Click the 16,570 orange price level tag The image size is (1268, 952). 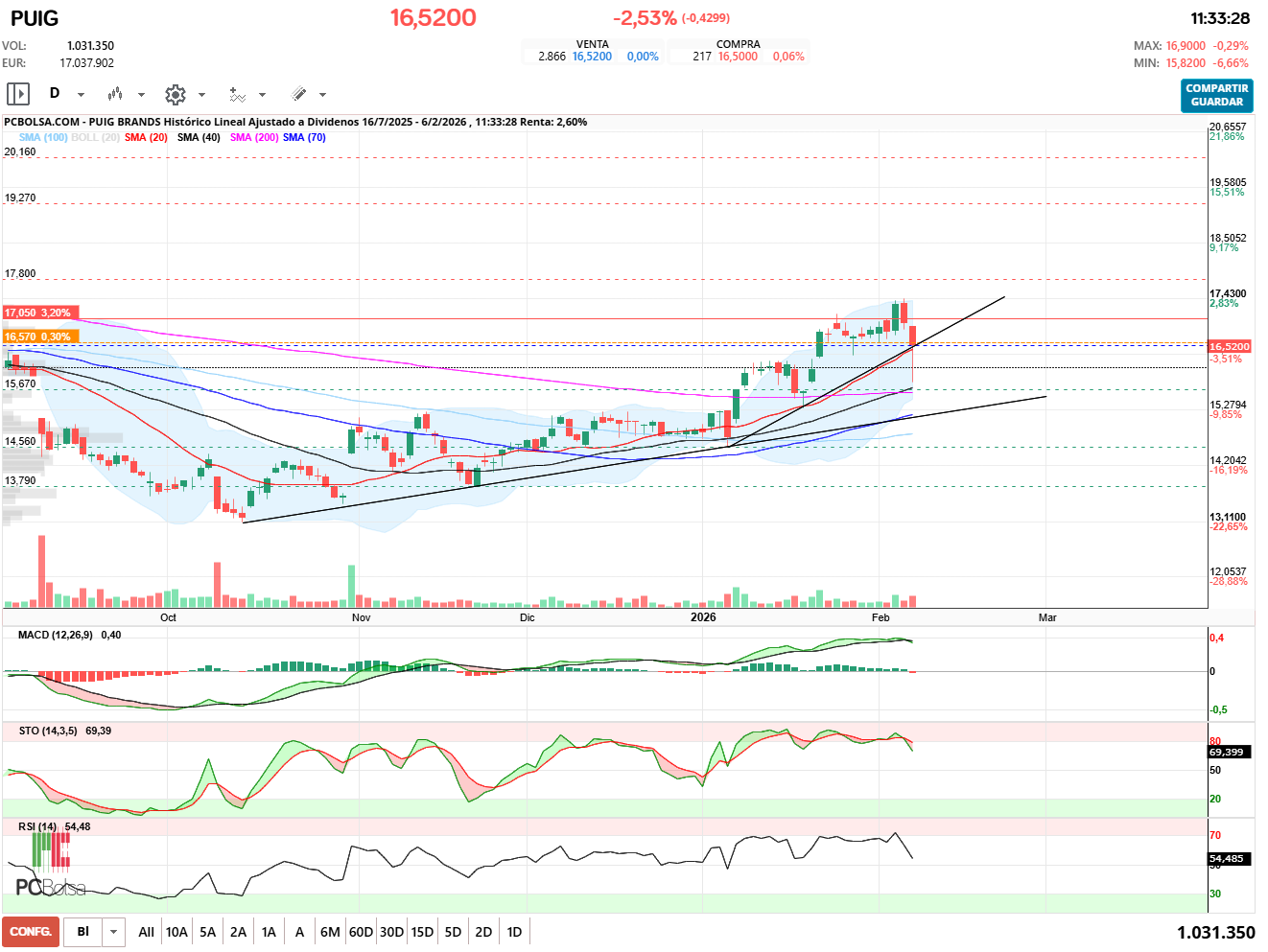click(37, 337)
